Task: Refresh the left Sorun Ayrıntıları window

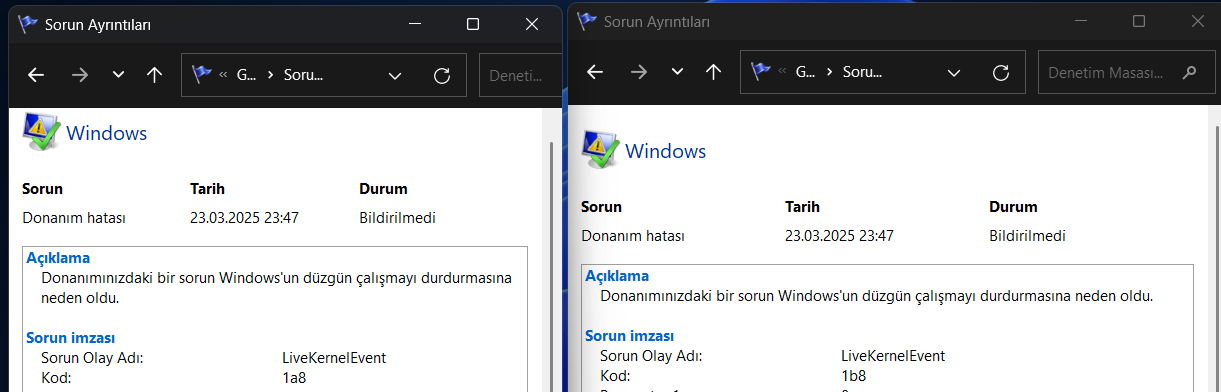Action: tap(441, 75)
